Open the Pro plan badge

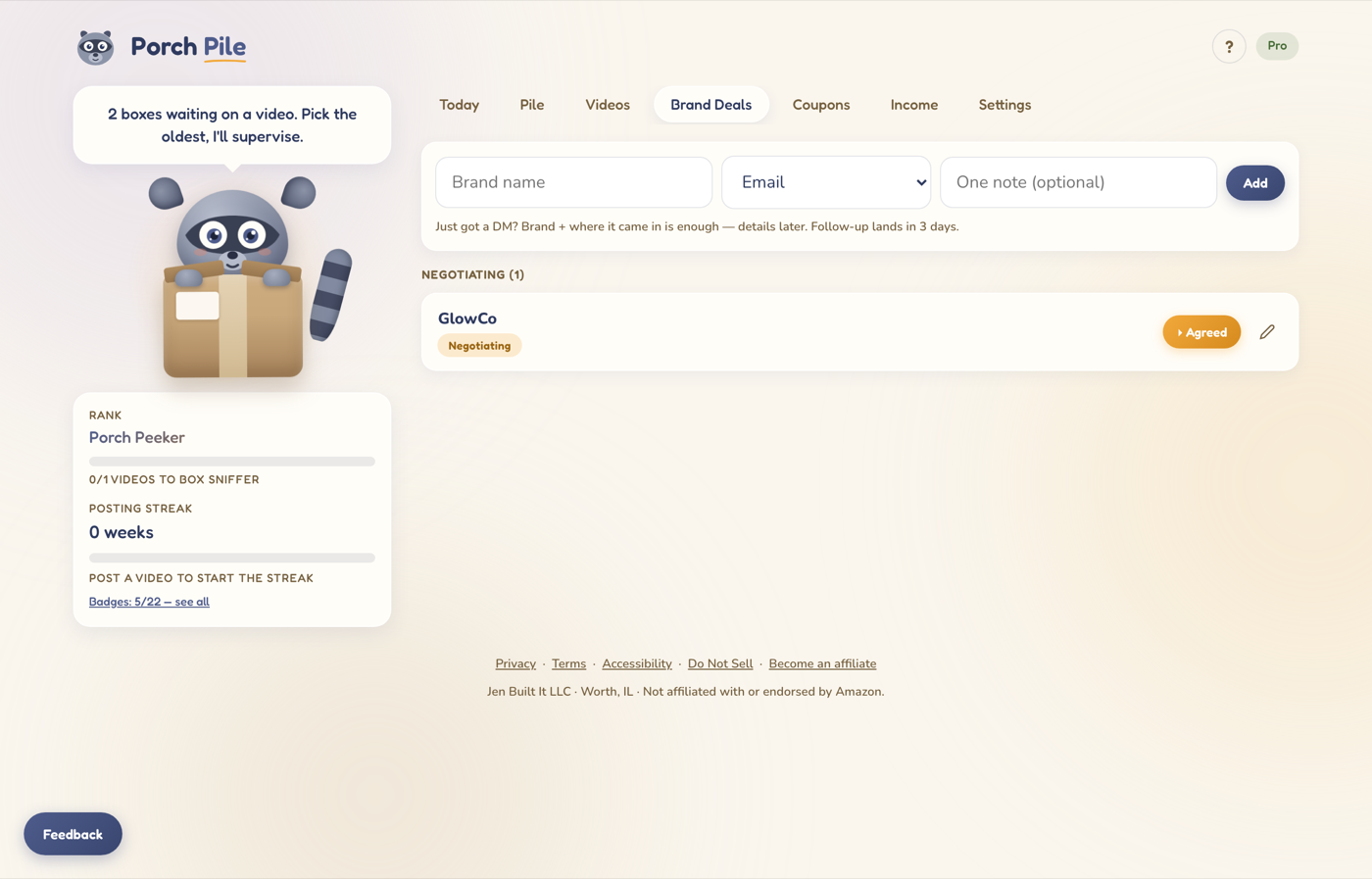coord(1277,46)
